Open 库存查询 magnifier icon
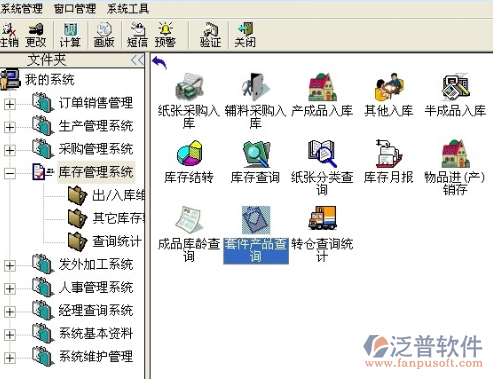The width and height of the screenshot is (493, 379). pyautogui.click(x=256, y=153)
